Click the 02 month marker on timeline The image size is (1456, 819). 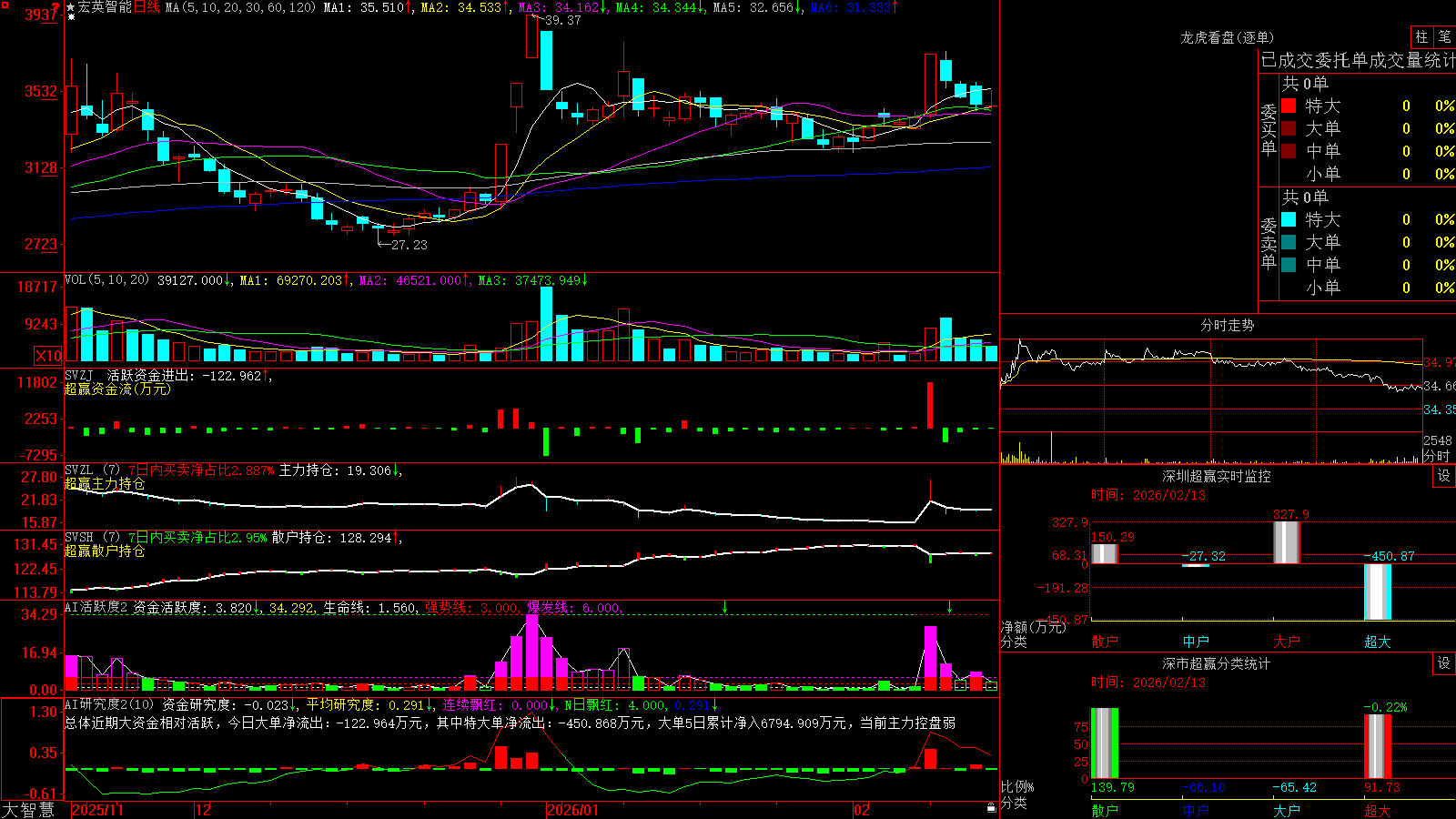coord(862,810)
